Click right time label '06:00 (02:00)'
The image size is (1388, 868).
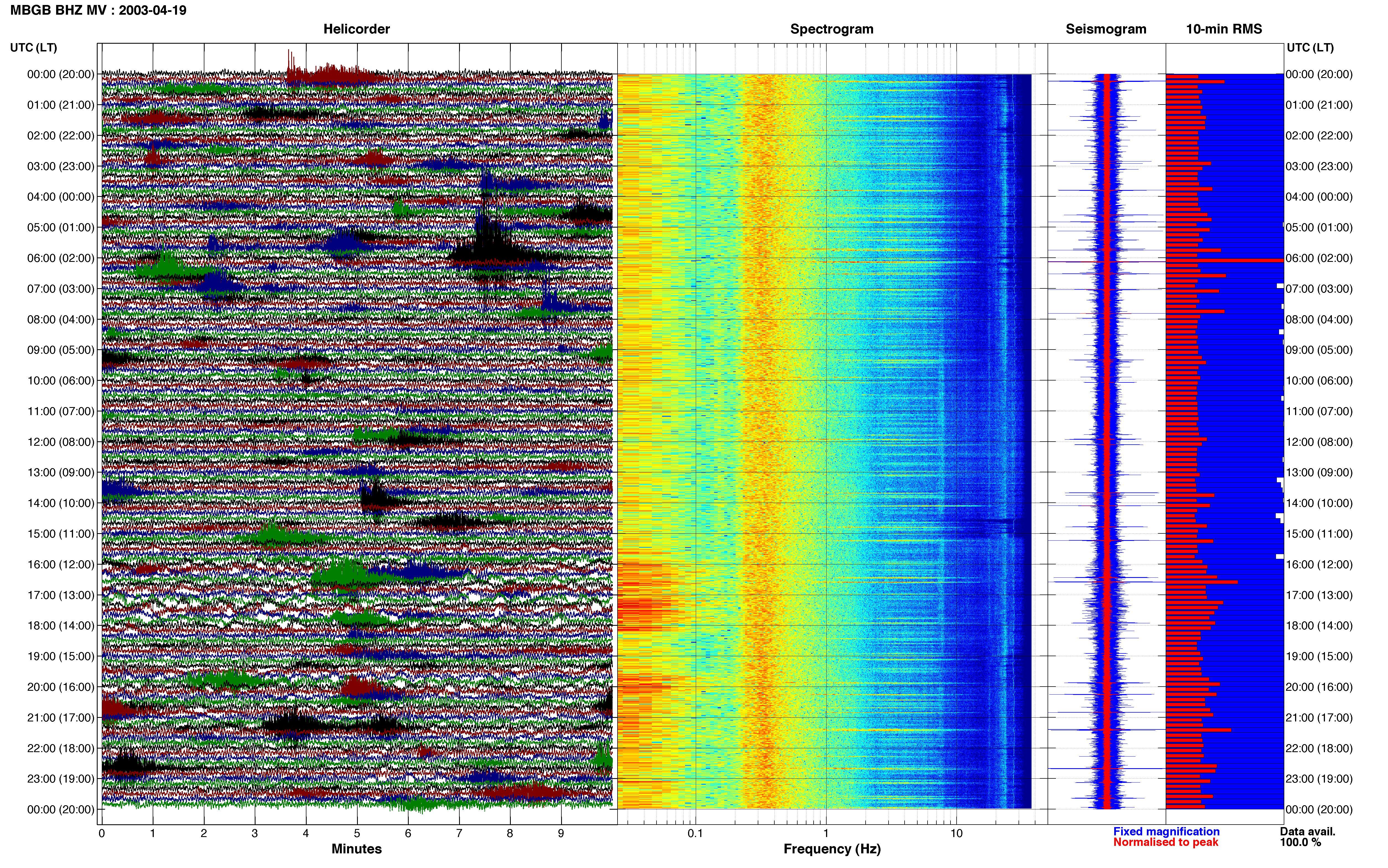[x=1319, y=258]
